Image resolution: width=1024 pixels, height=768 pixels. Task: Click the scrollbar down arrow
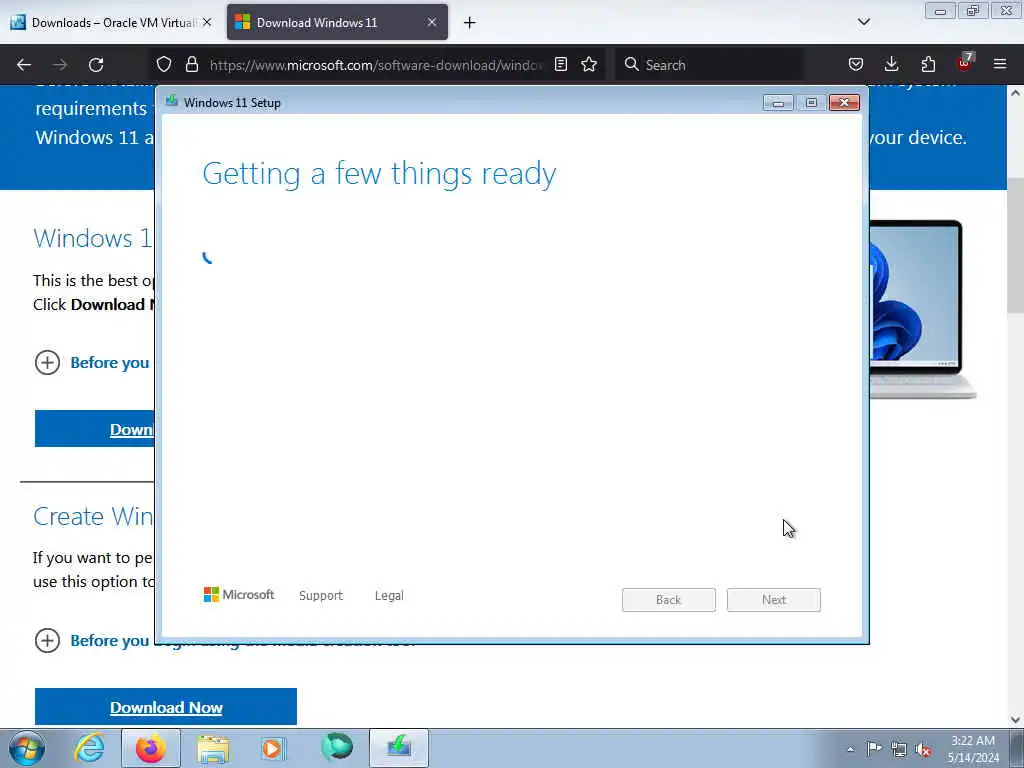pos(1015,720)
